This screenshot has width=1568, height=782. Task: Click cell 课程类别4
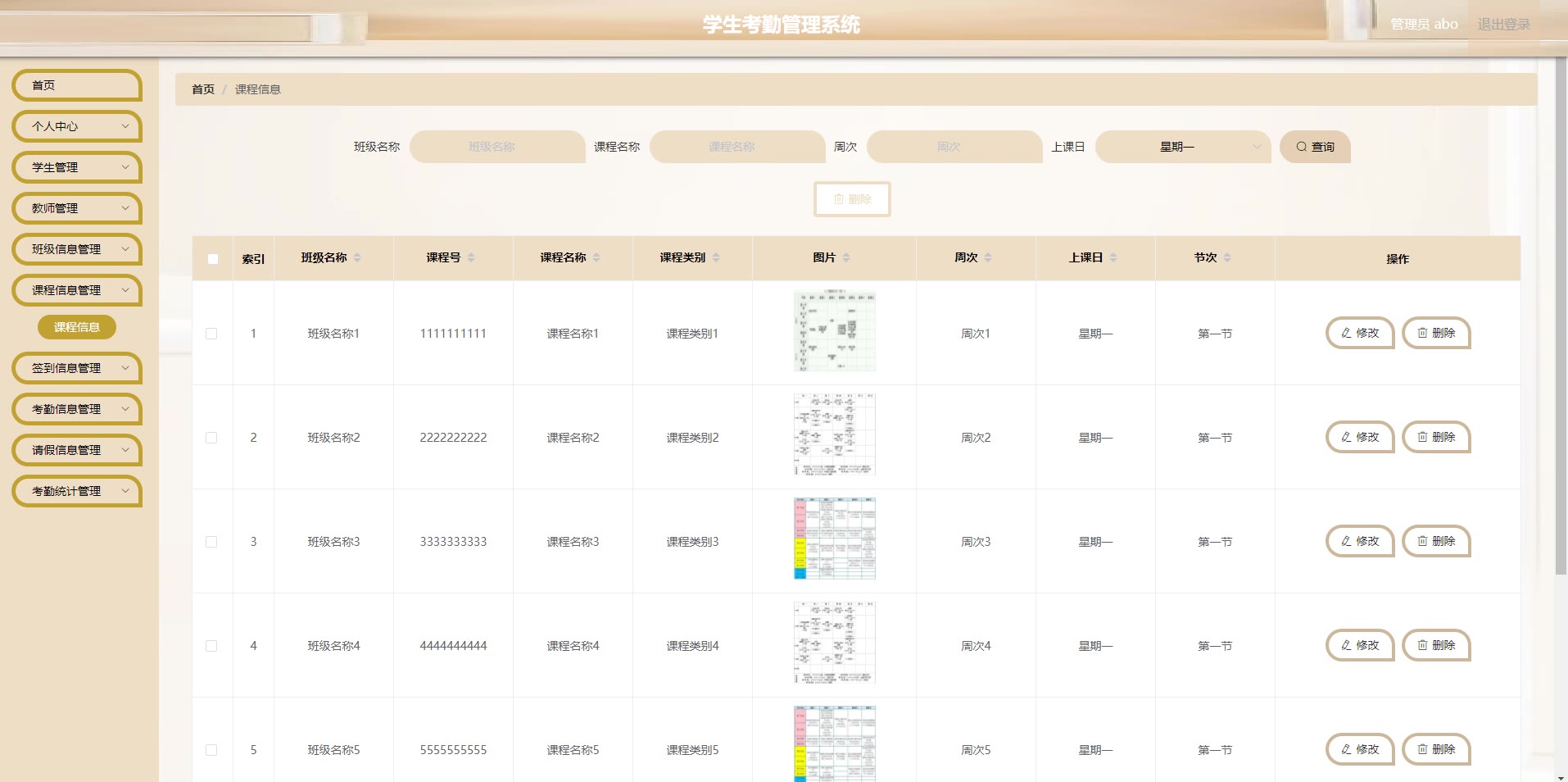[x=692, y=646]
